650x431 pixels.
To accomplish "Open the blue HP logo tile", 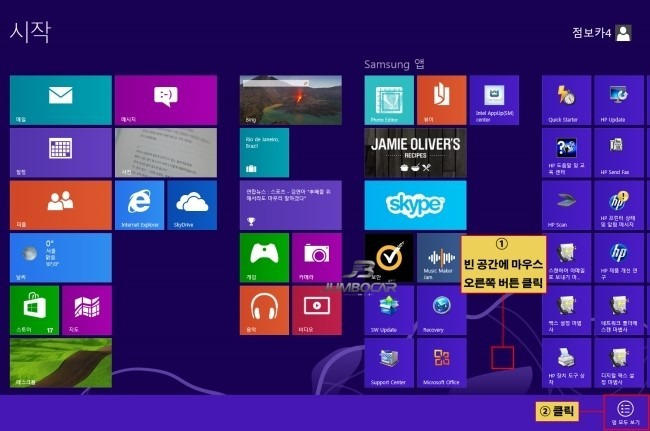I will coord(619,258).
